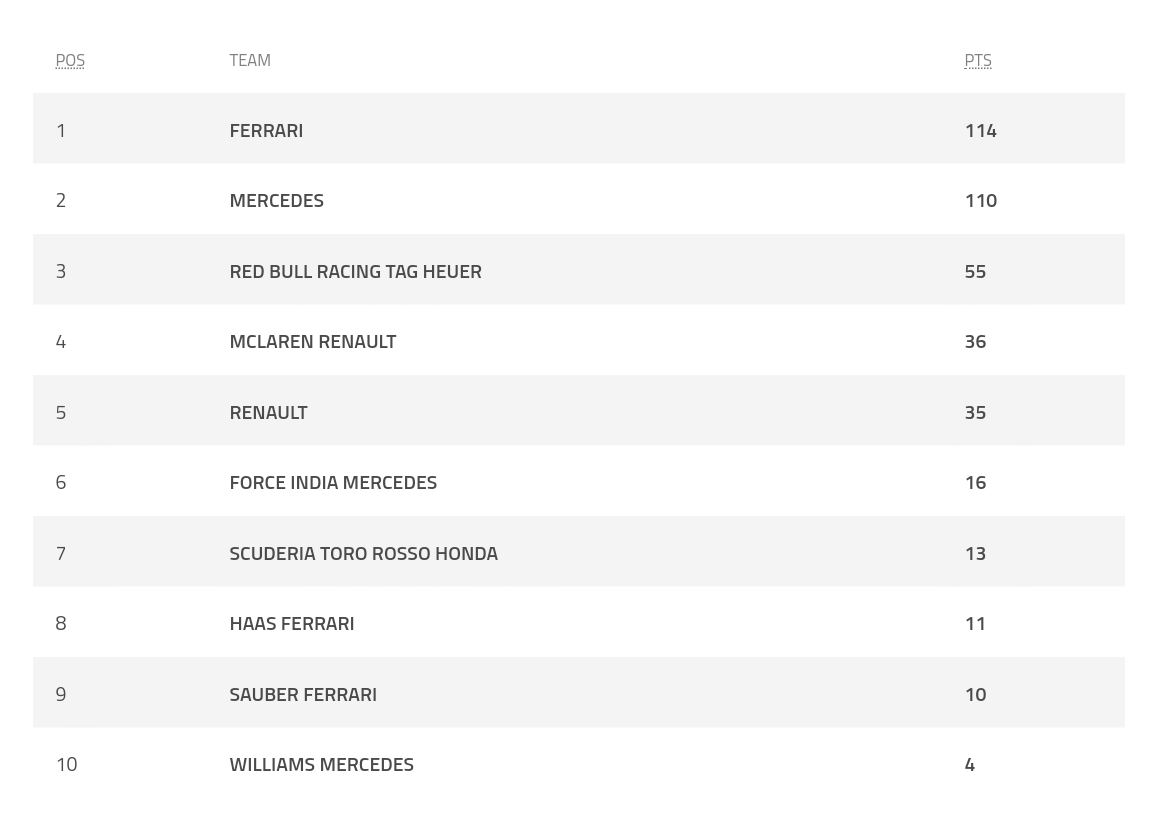Open the fifth-place Renault team row
This screenshot has height=833, width=1161.
click(579, 410)
